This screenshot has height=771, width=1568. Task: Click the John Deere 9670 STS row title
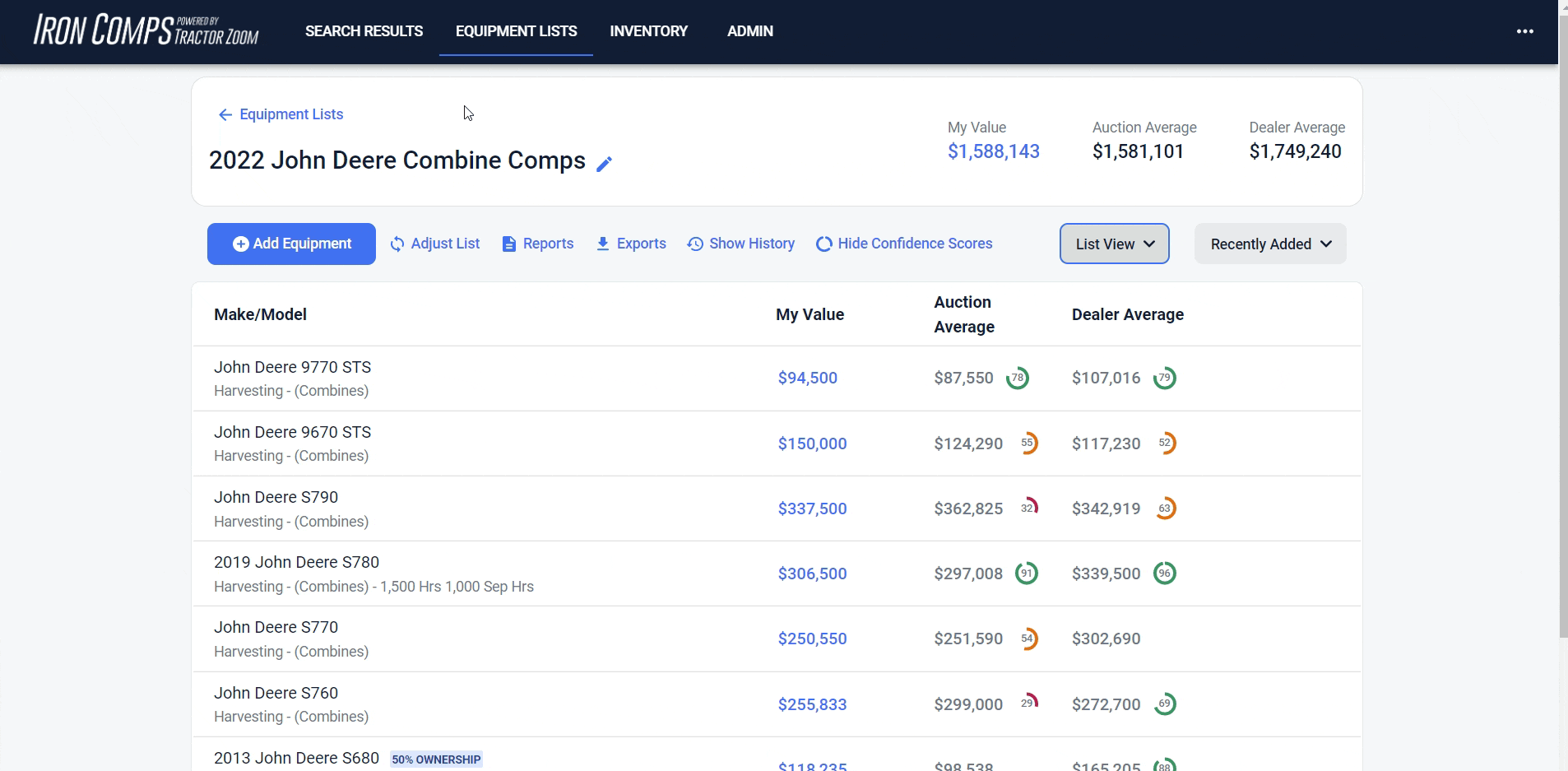[292, 432]
